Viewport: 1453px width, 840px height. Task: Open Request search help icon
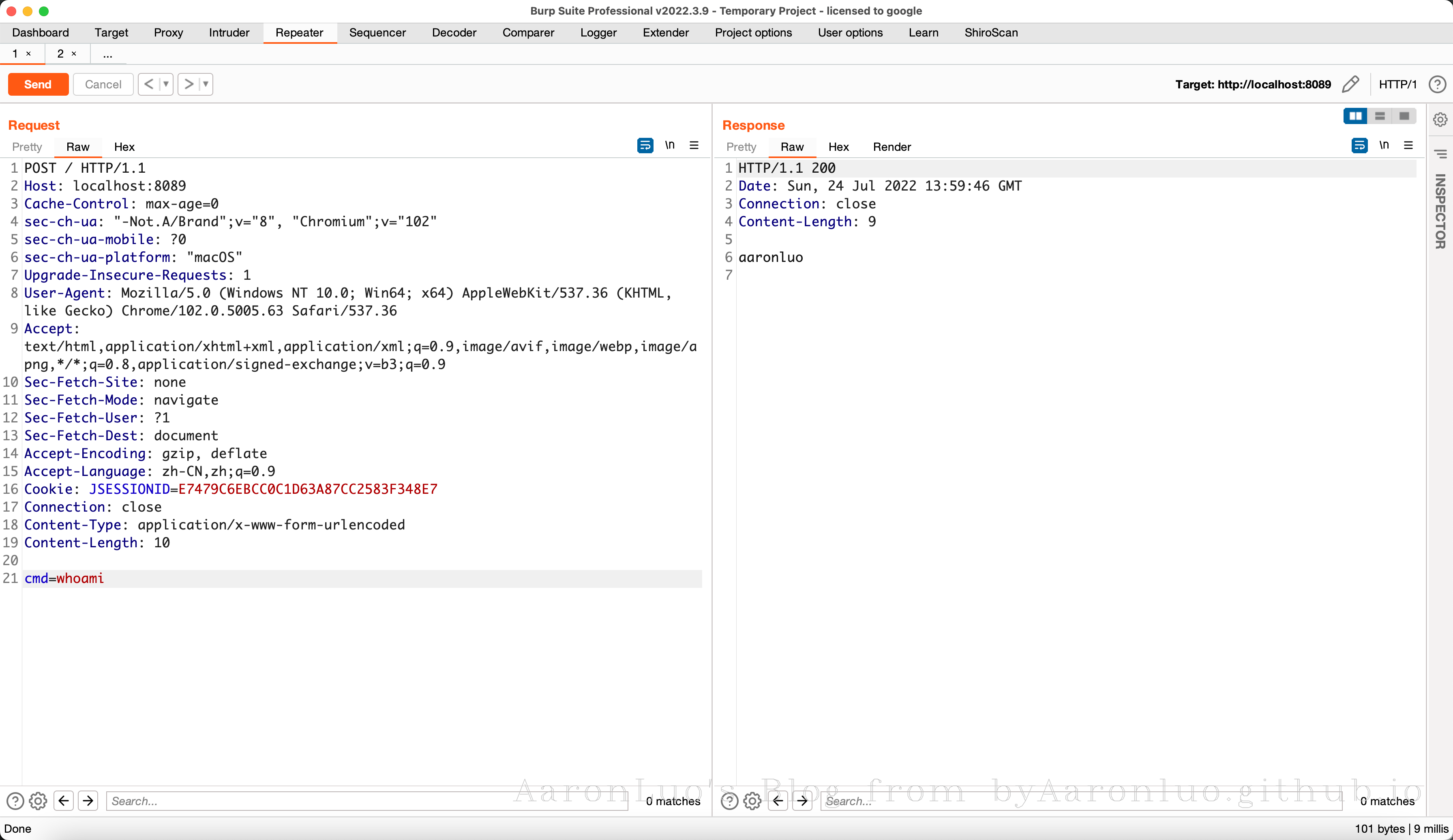[x=15, y=801]
